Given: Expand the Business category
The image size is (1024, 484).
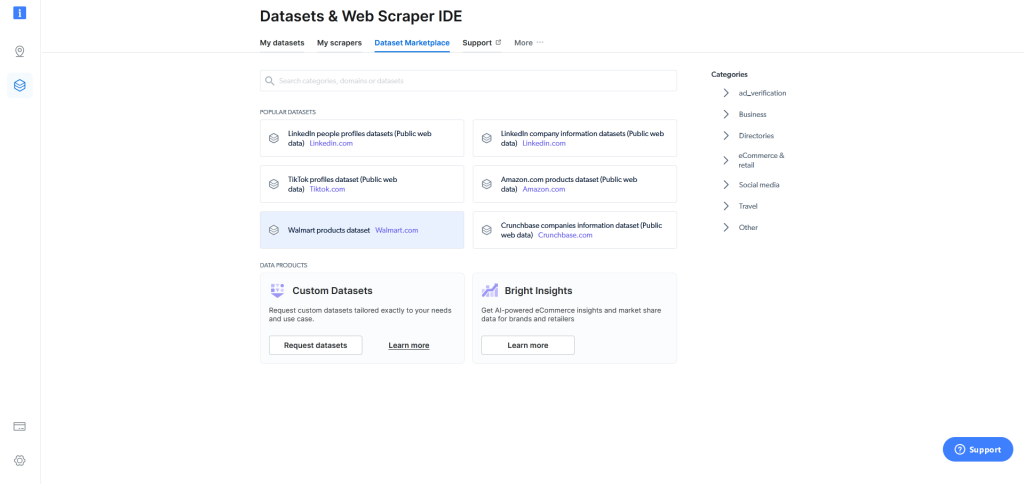Looking at the screenshot, I should coord(726,114).
